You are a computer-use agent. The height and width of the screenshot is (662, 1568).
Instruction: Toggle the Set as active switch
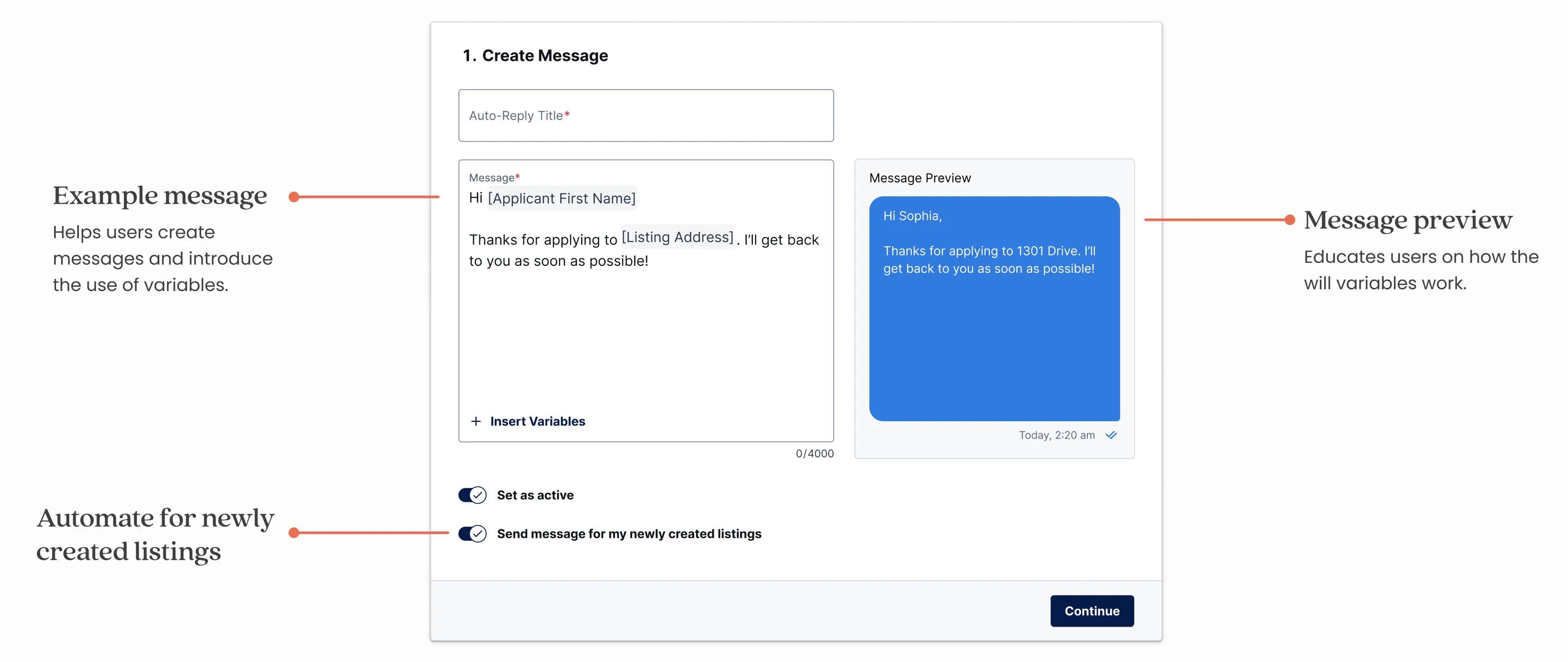click(x=472, y=495)
